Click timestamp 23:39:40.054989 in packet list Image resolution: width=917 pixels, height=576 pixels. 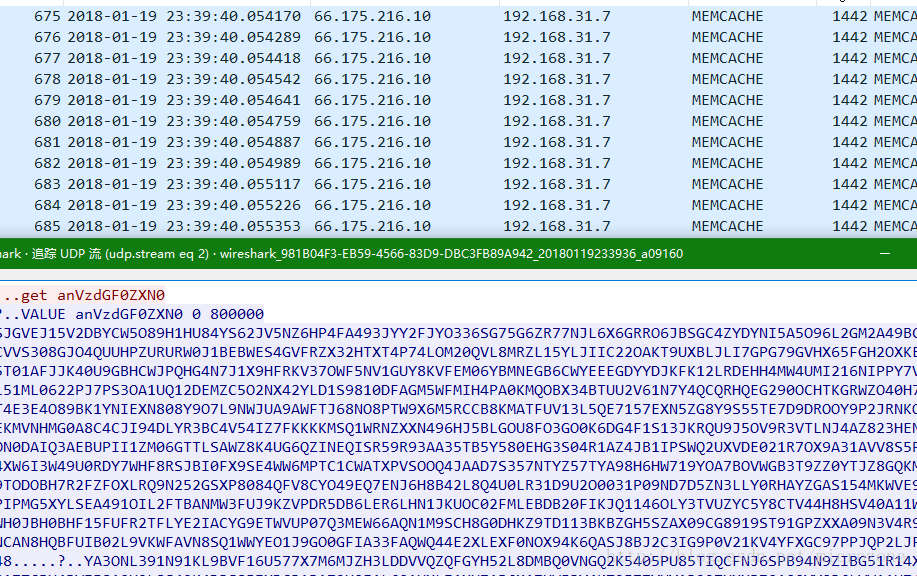coord(233,164)
